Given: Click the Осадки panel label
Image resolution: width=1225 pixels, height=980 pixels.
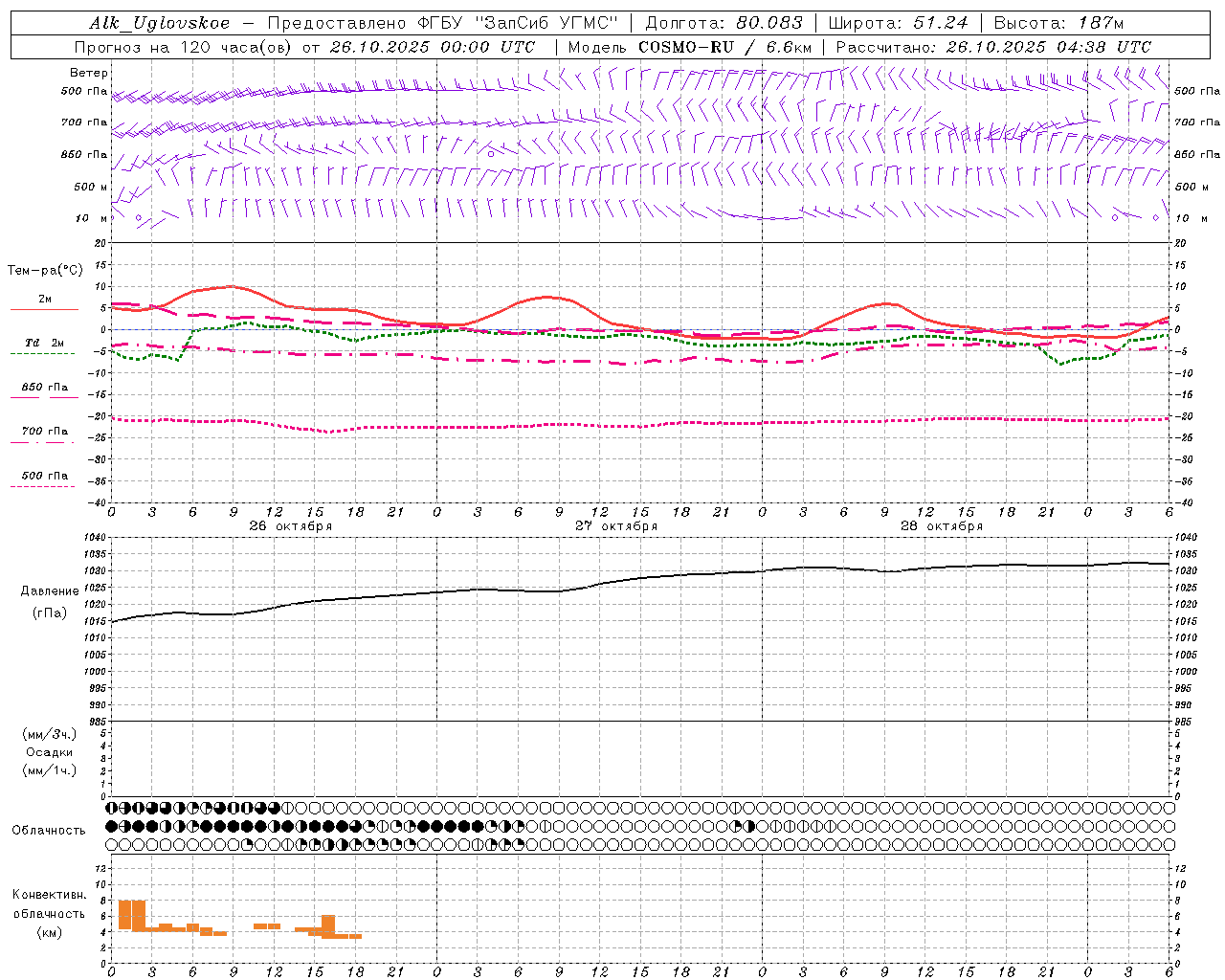Looking at the screenshot, I should pyautogui.click(x=50, y=752).
